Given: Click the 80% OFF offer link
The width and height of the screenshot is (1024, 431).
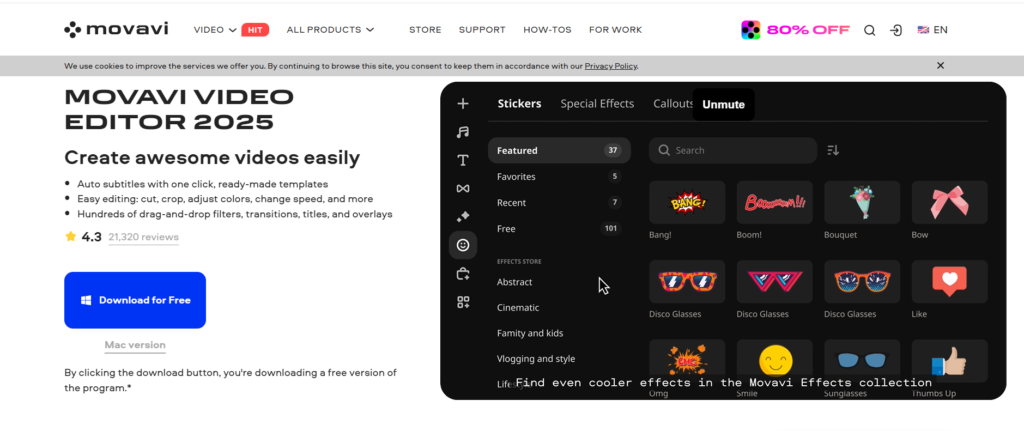Looking at the screenshot, I should [808, 30].
